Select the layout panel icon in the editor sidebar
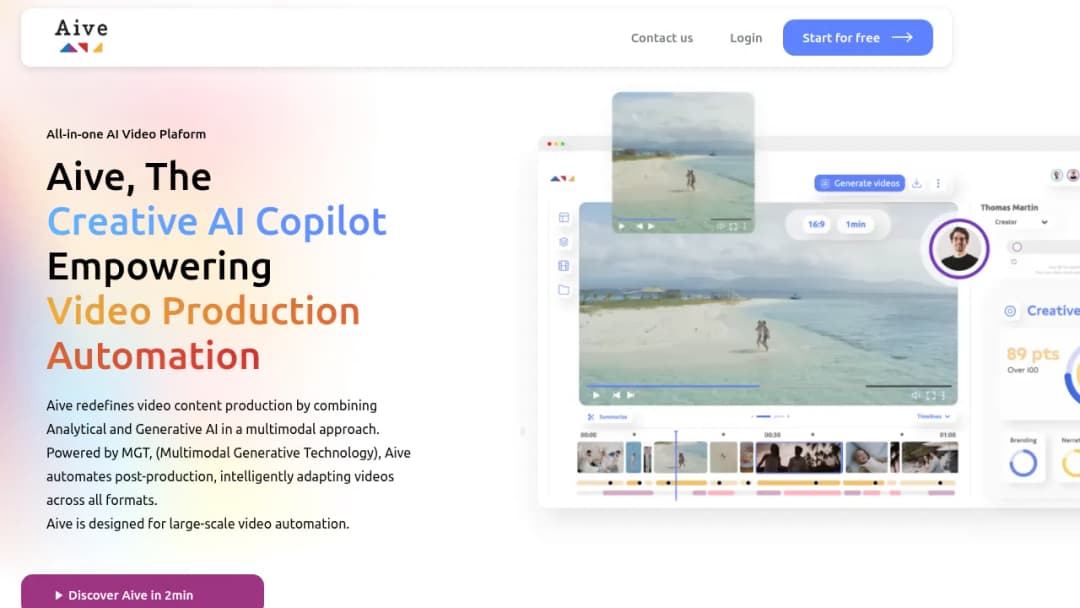 point(563,218)
